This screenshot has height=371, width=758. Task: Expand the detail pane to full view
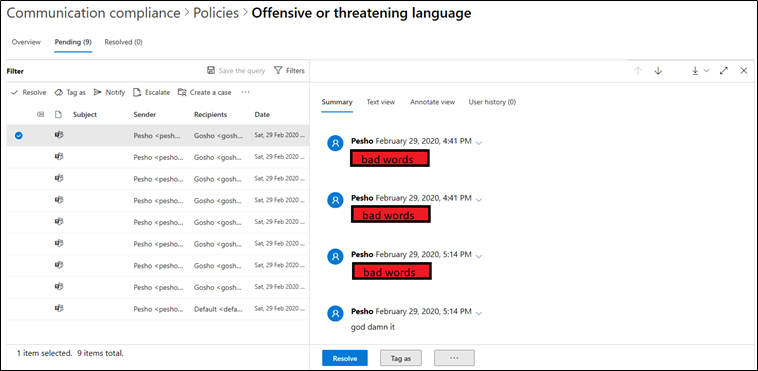pyautogui.click(x=724, y=71)
